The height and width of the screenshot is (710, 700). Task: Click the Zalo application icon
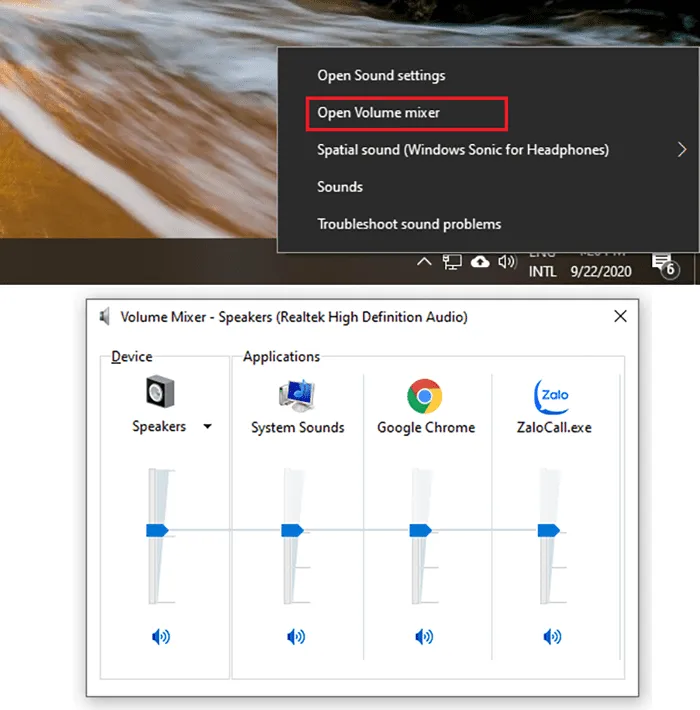click(x=552, y=394)
